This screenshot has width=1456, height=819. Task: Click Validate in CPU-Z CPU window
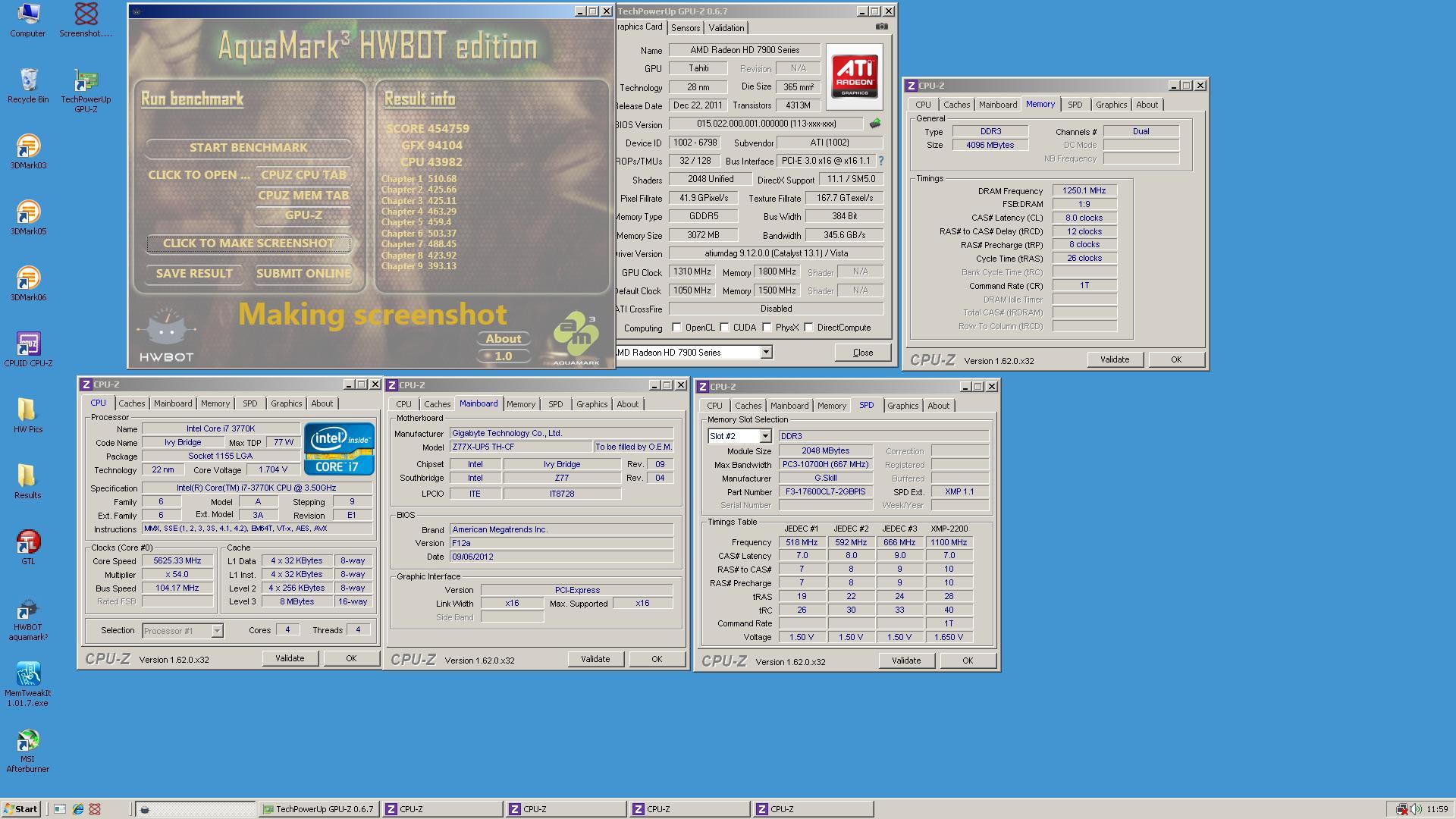pos(290,659)
